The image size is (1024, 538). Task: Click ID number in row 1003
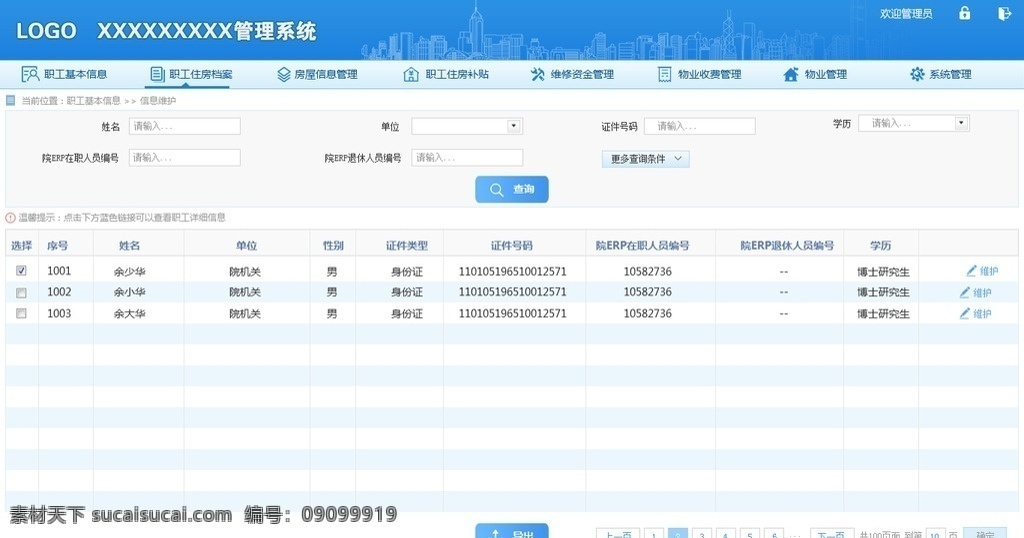(x=513, y=313)
